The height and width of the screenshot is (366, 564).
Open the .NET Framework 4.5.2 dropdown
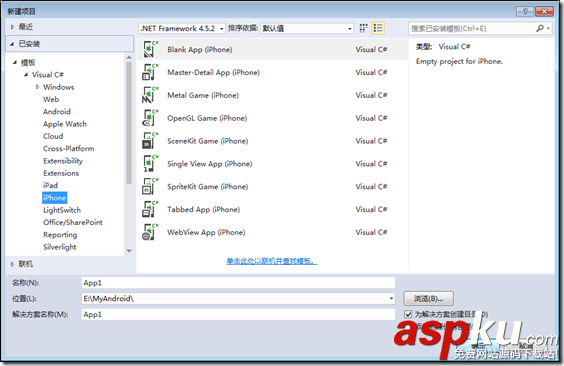click(182, 28)
